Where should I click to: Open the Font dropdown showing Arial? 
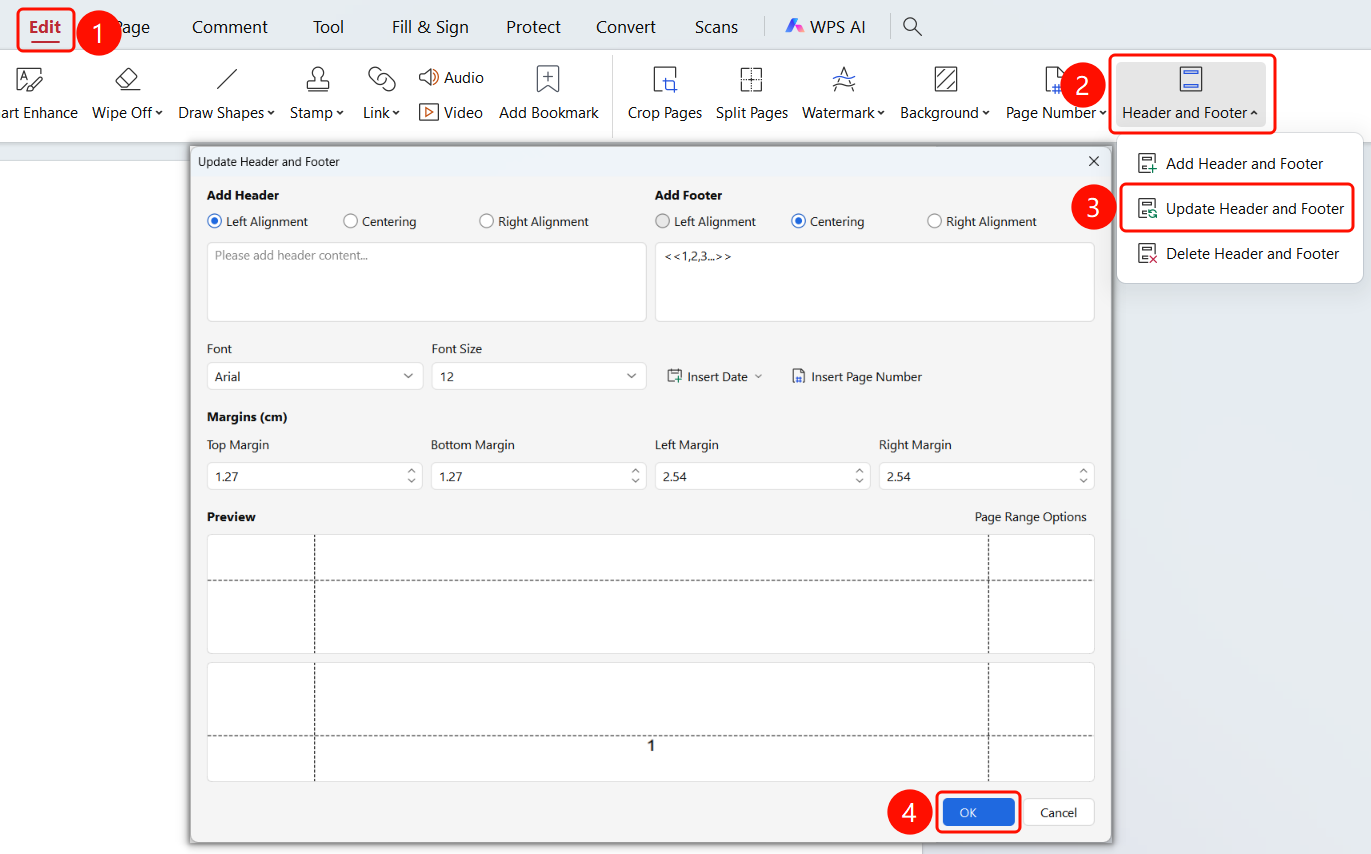click(315, 376)
